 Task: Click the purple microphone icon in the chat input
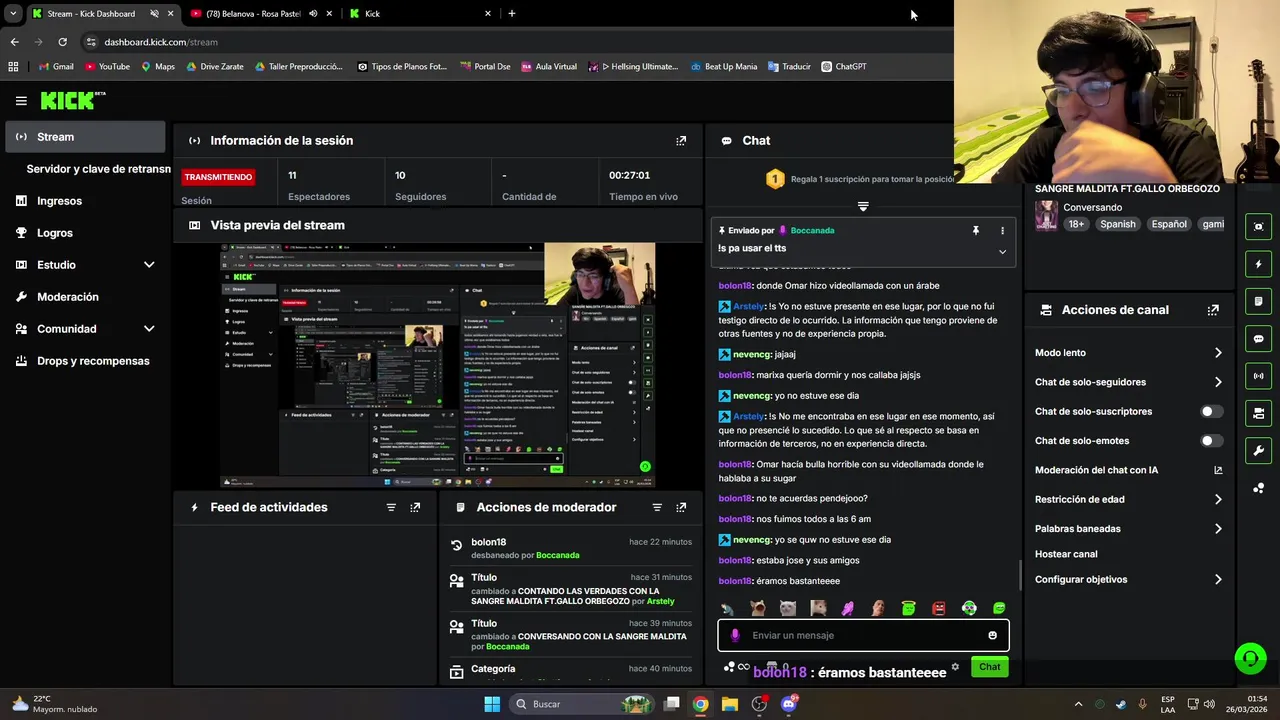[x=735, y=635]
